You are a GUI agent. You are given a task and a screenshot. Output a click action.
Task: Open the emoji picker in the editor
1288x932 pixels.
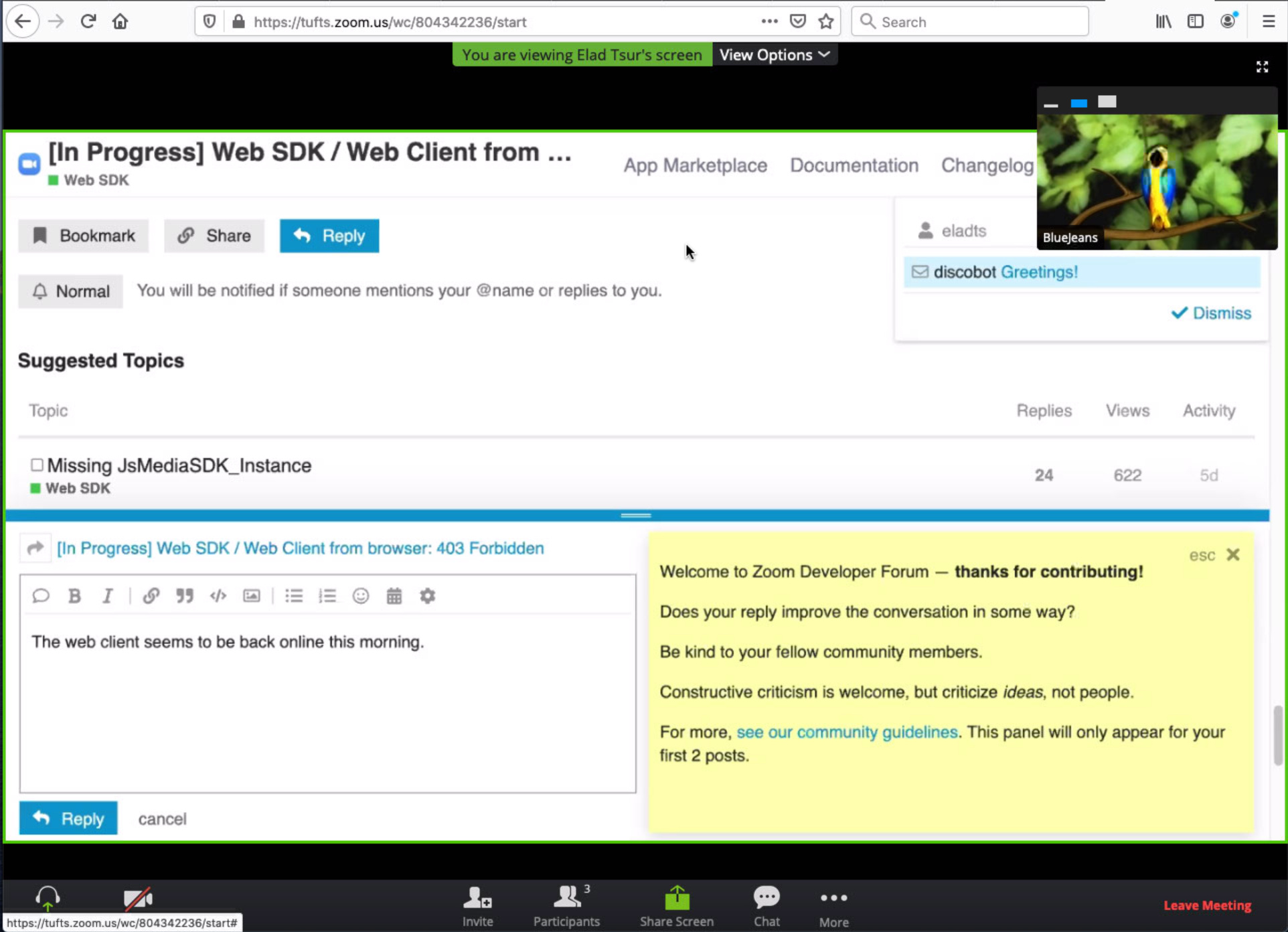tap(361, 596)
